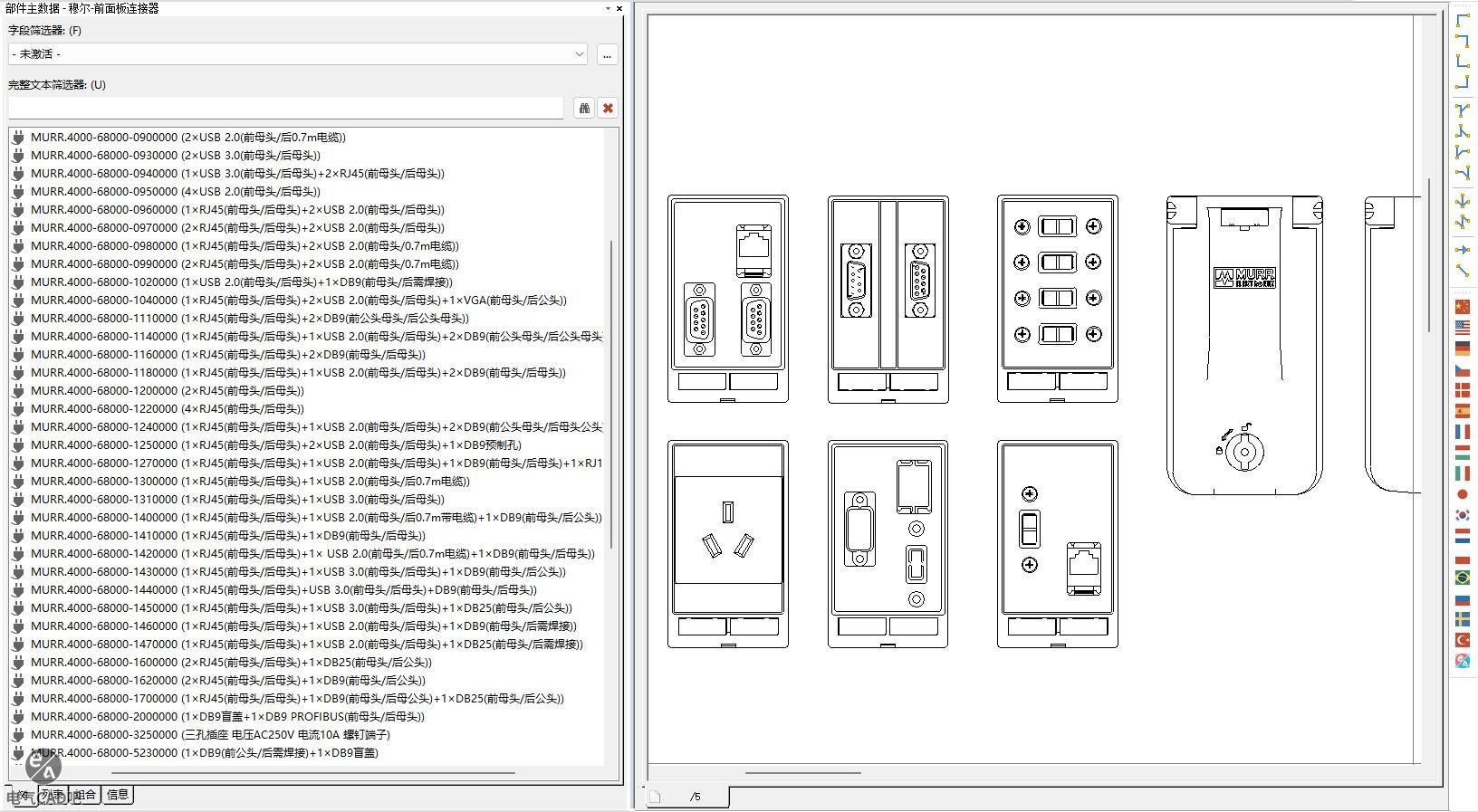Choose the Italy flag language
Screen dimensions: 1478x812
[x=1462, y=473]
